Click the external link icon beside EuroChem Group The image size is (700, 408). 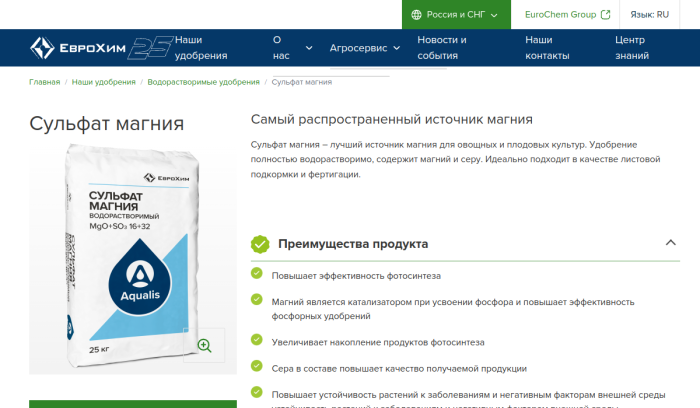pos(605,15)
